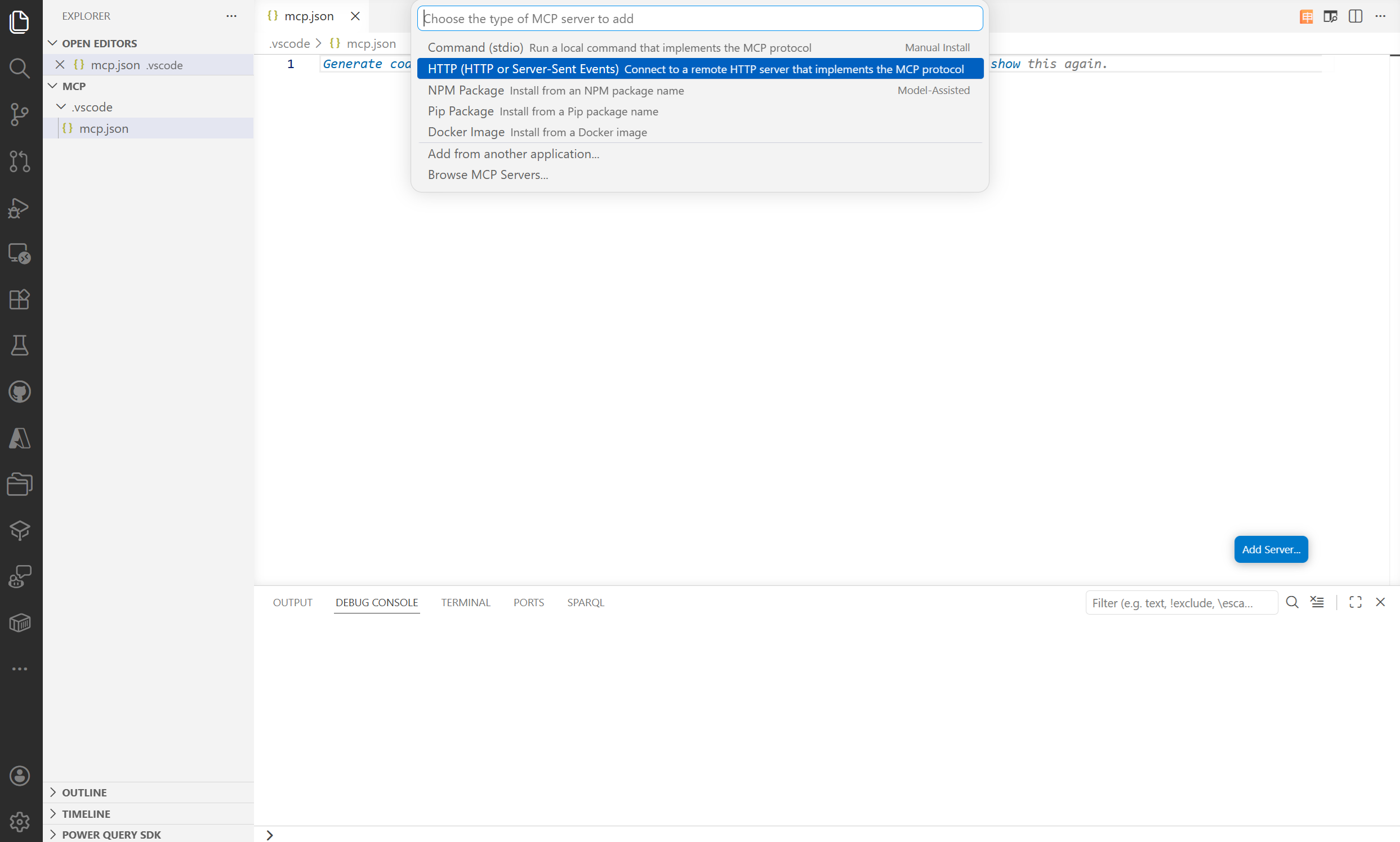Open the Remote Explorer view
The image size is (1400, 842).
coord(20,254)
